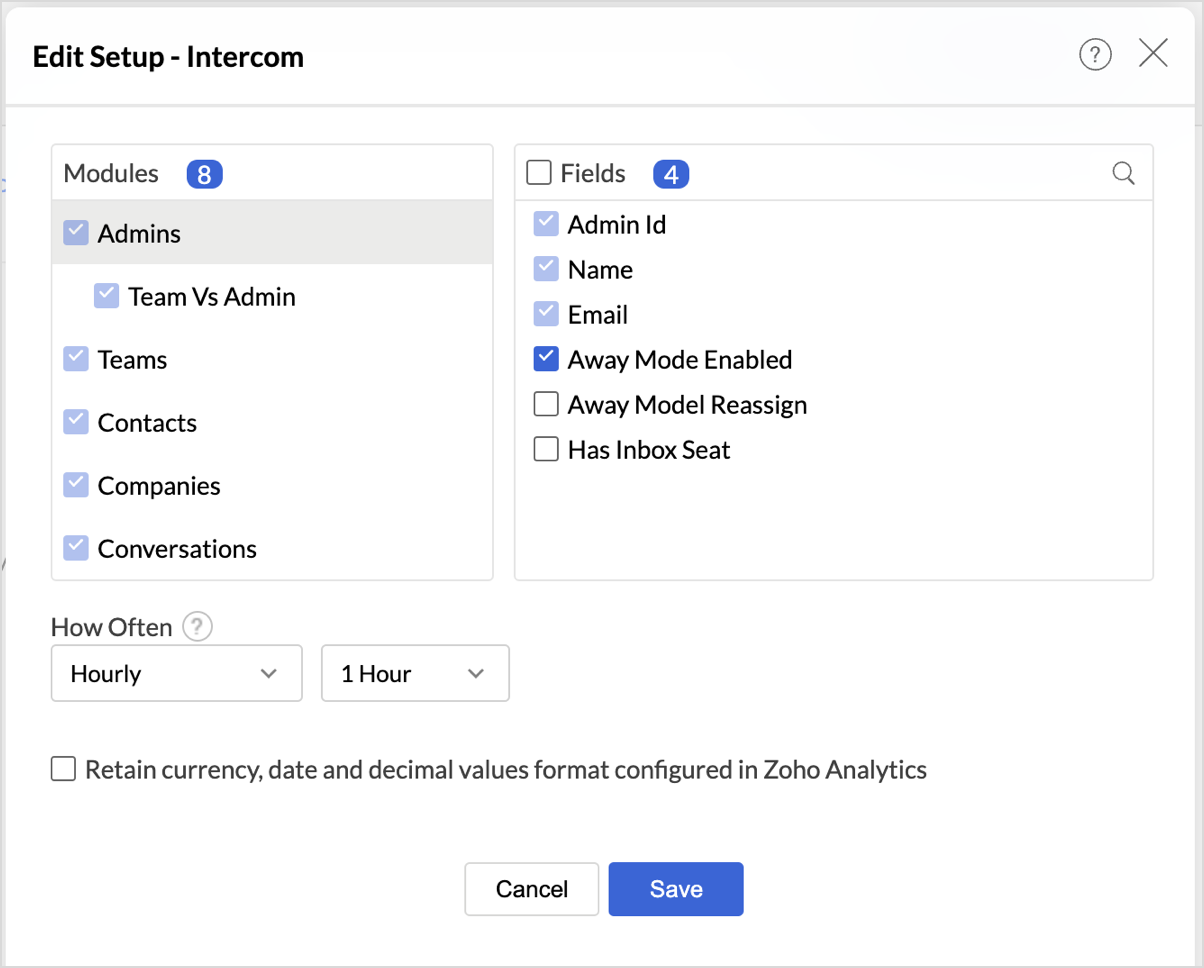Viewport: 1204px width, 968px height.
Task: Enable Retain currency, date and decimal format
Action: click(x=63, y=769)
